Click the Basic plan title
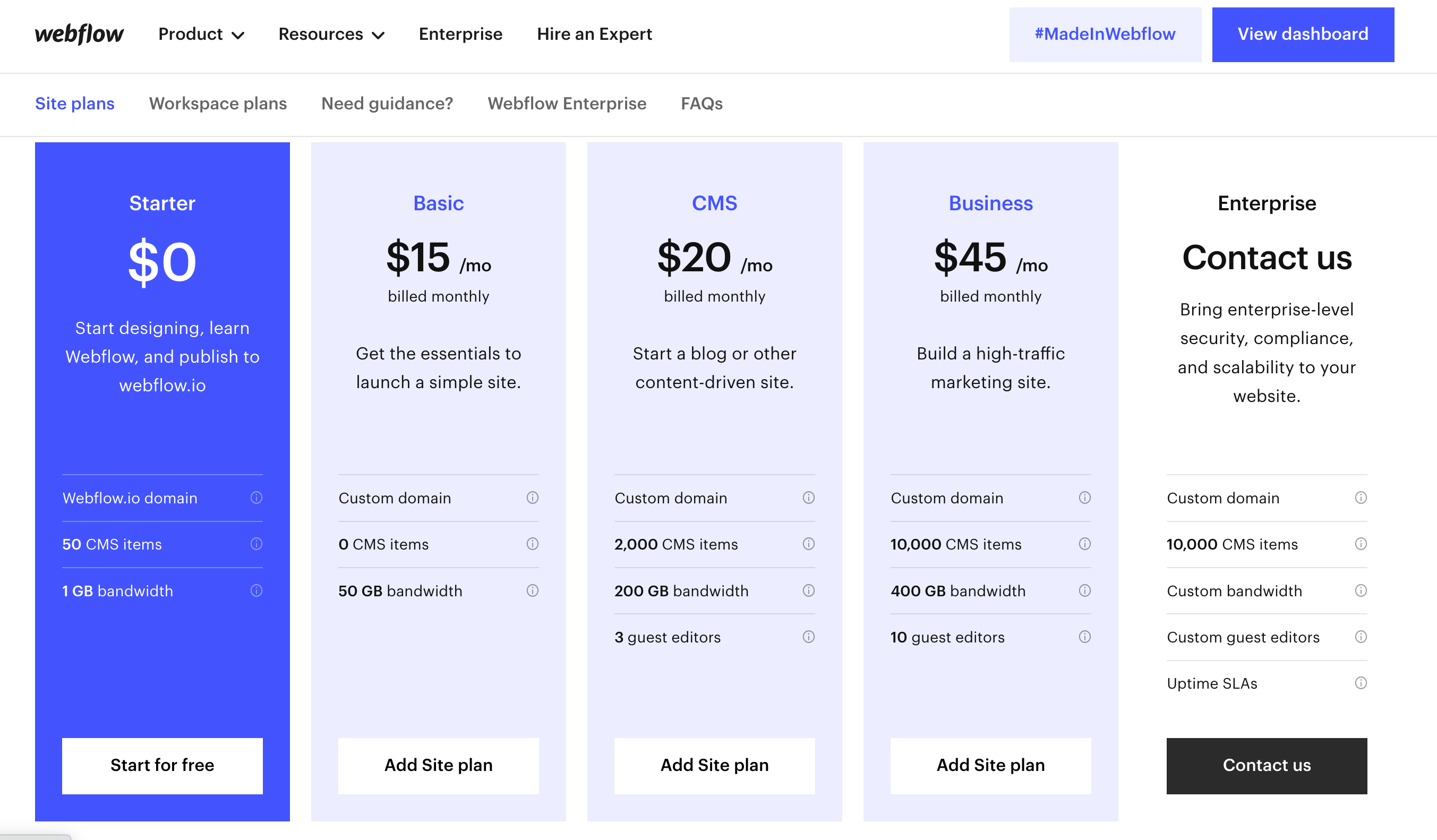 (x=439, y=203)
